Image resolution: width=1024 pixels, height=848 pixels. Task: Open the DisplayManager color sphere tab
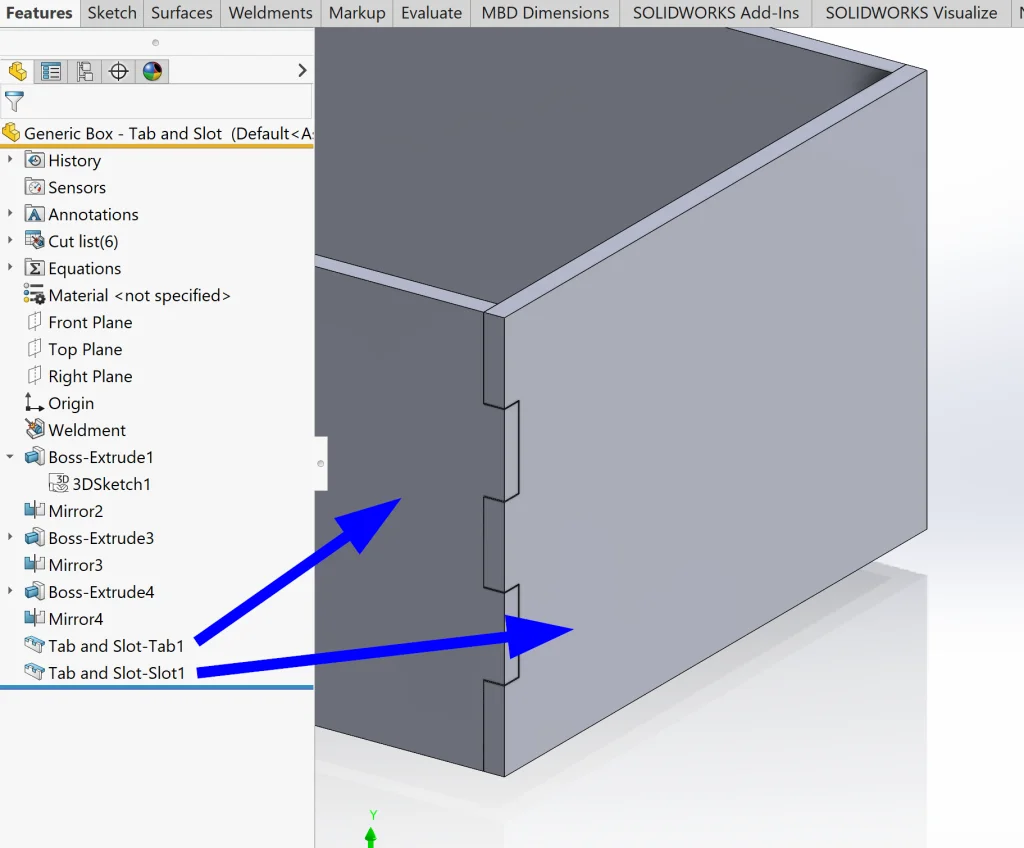pyautogui.click(x=152, y=71)
